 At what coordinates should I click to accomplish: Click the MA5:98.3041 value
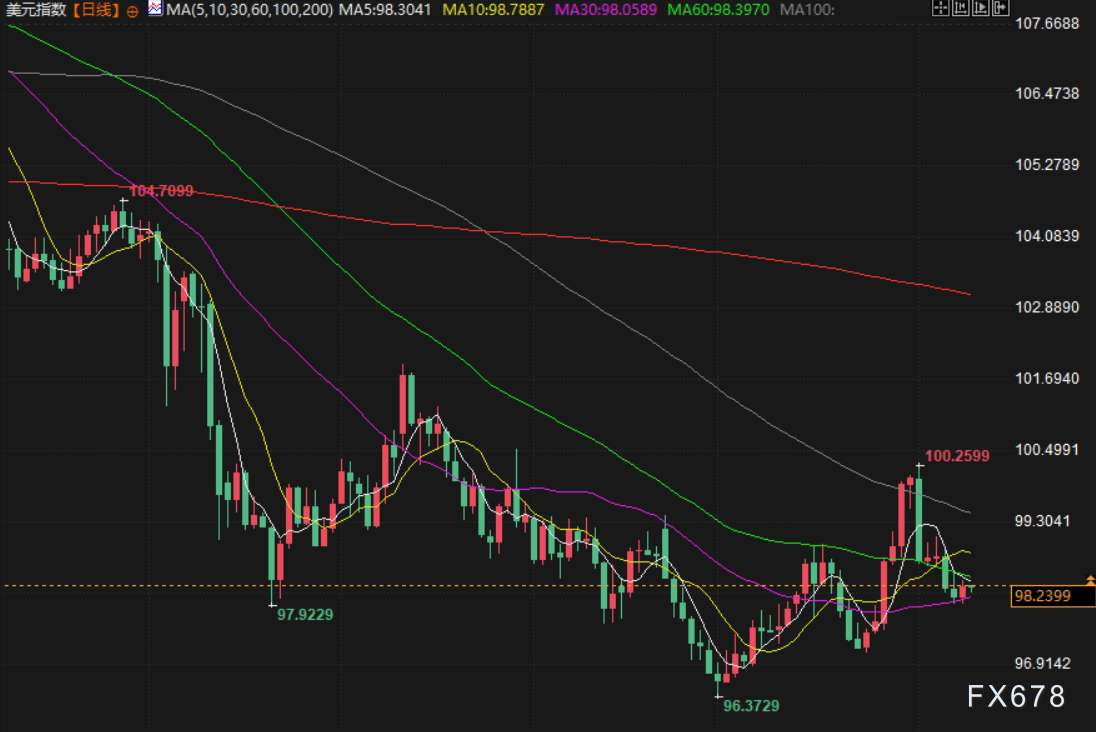[x=385, y=10]
